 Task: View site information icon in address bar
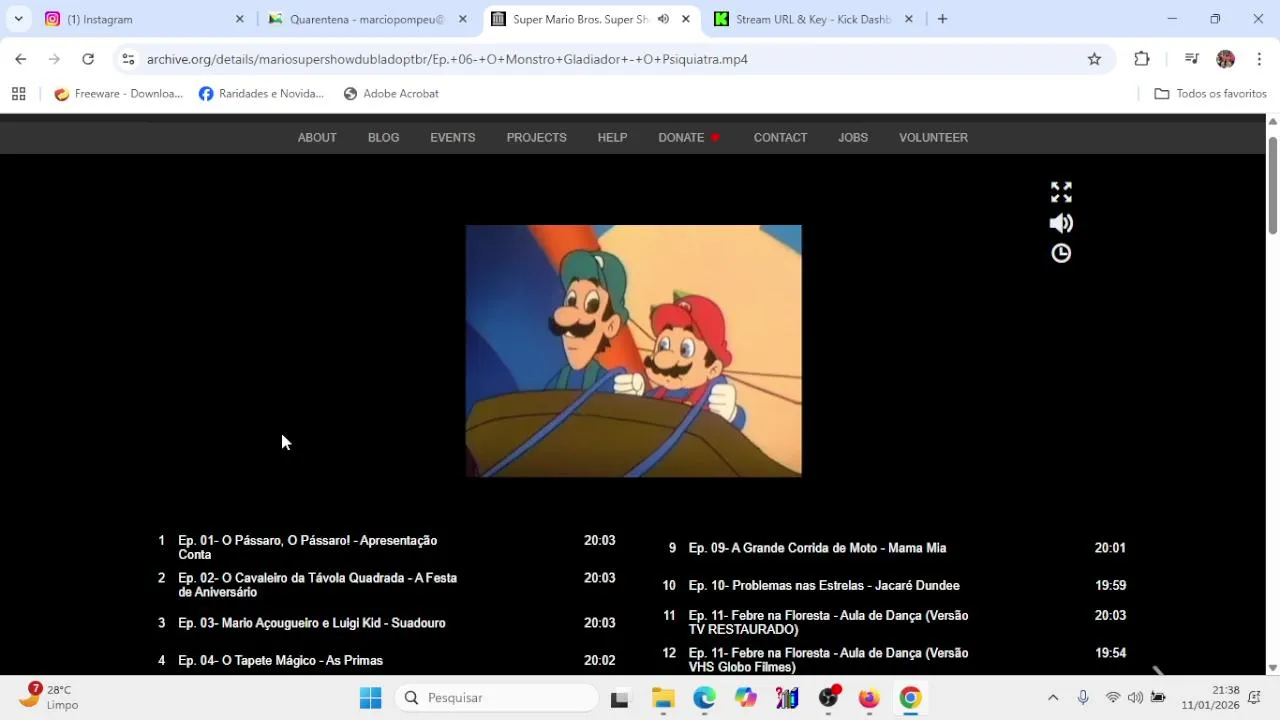click(128, 59)
